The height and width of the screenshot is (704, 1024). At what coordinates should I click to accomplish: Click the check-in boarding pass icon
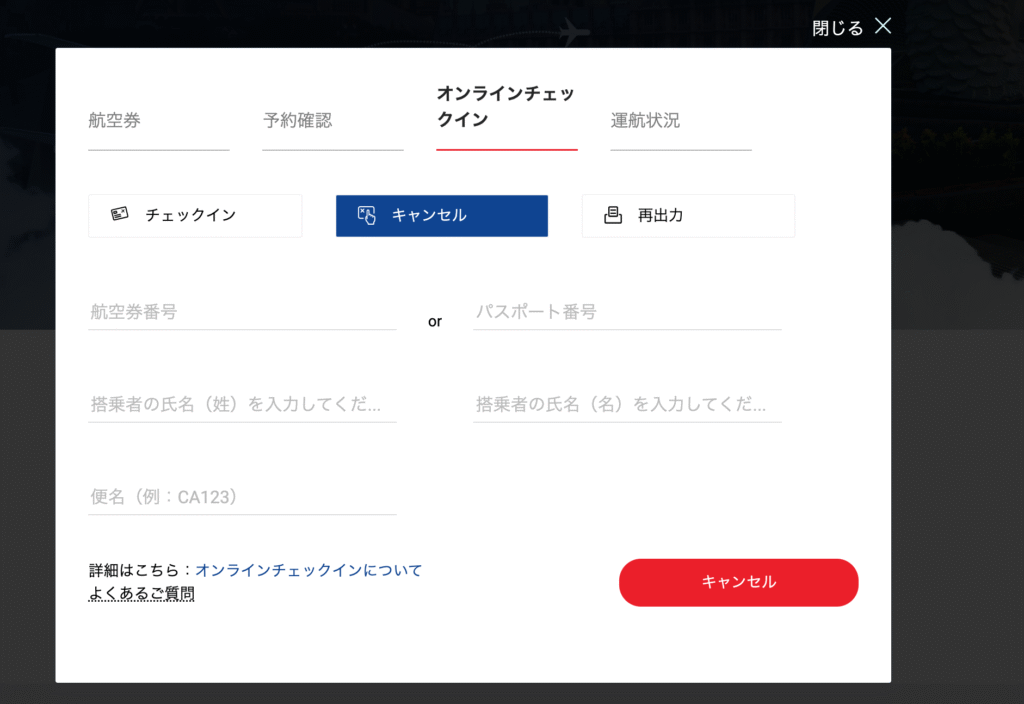pyautogui.click(x=120, y=214)
